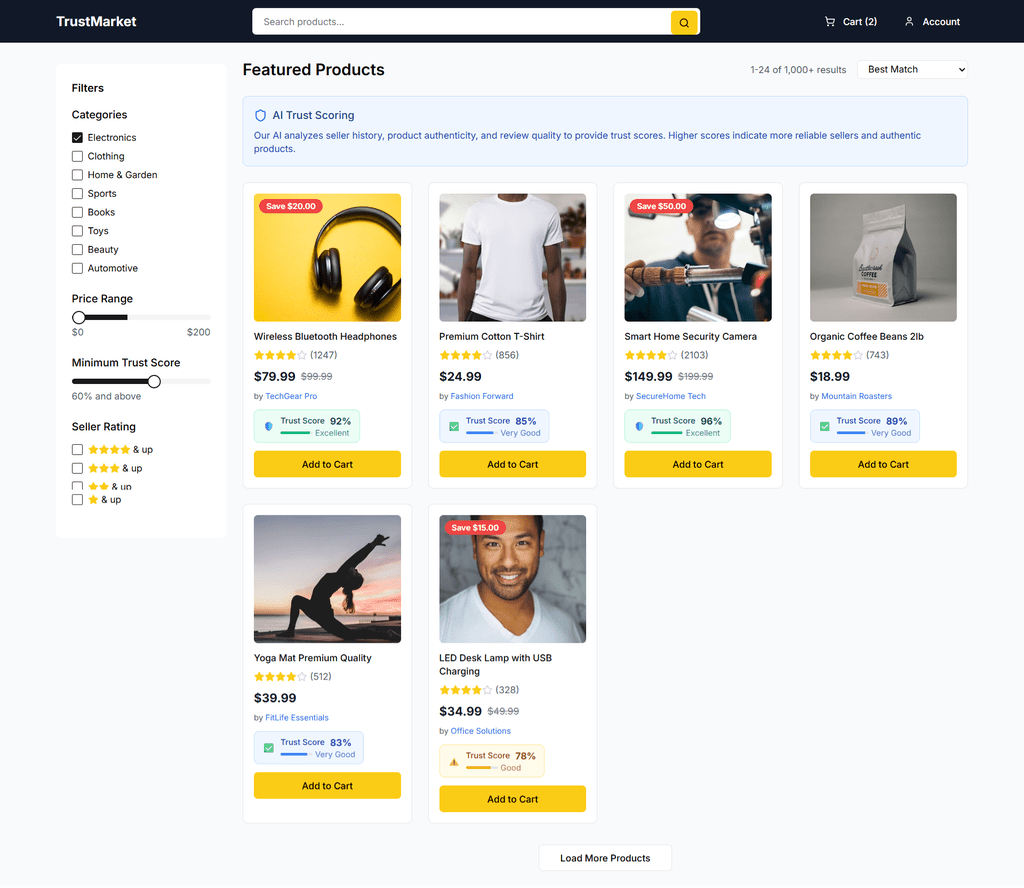Click the TrustMarket logo

96,22
